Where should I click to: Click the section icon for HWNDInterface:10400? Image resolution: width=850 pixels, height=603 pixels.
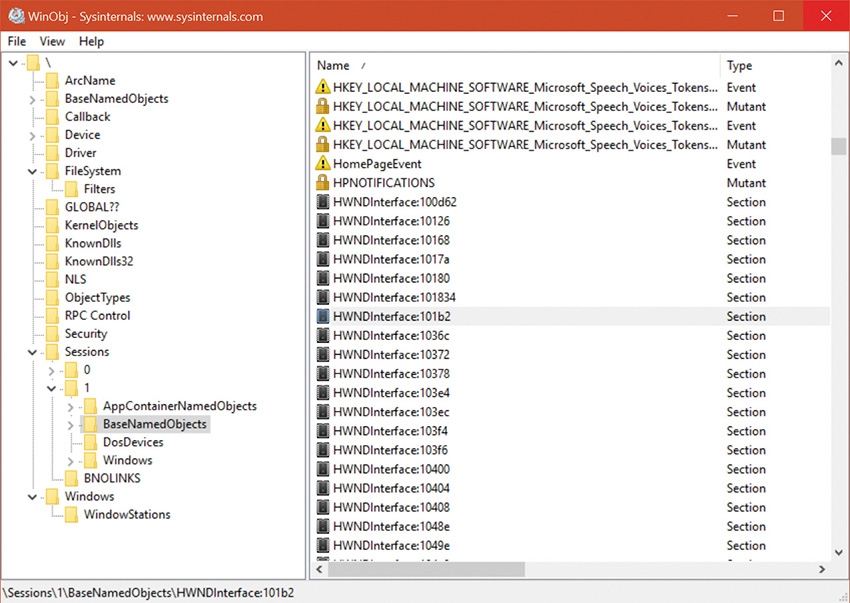(323, 469)
